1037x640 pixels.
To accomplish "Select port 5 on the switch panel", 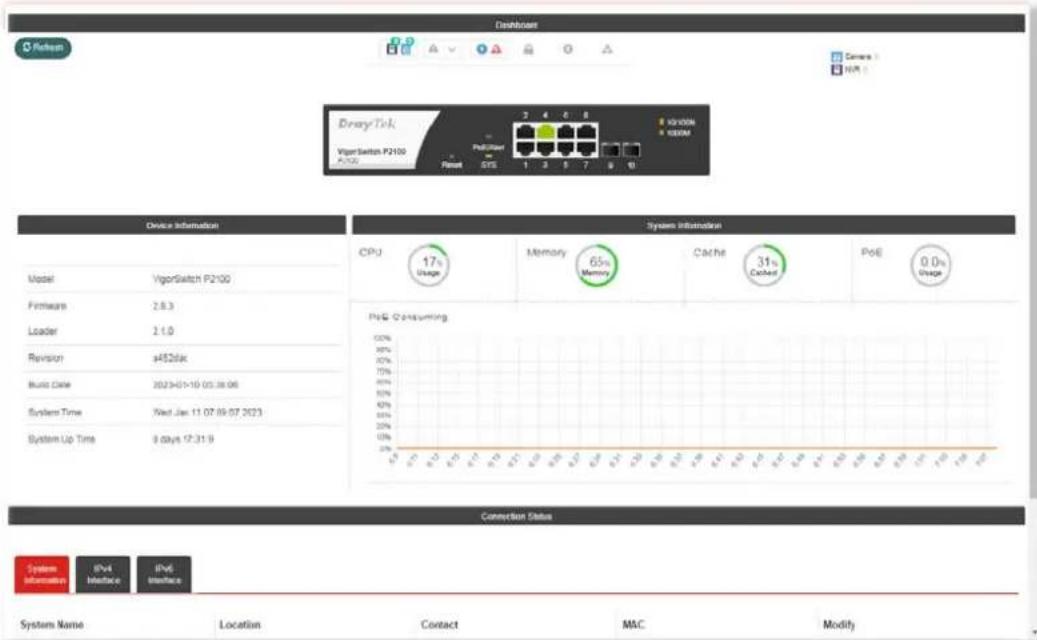I will pos(565,148).
